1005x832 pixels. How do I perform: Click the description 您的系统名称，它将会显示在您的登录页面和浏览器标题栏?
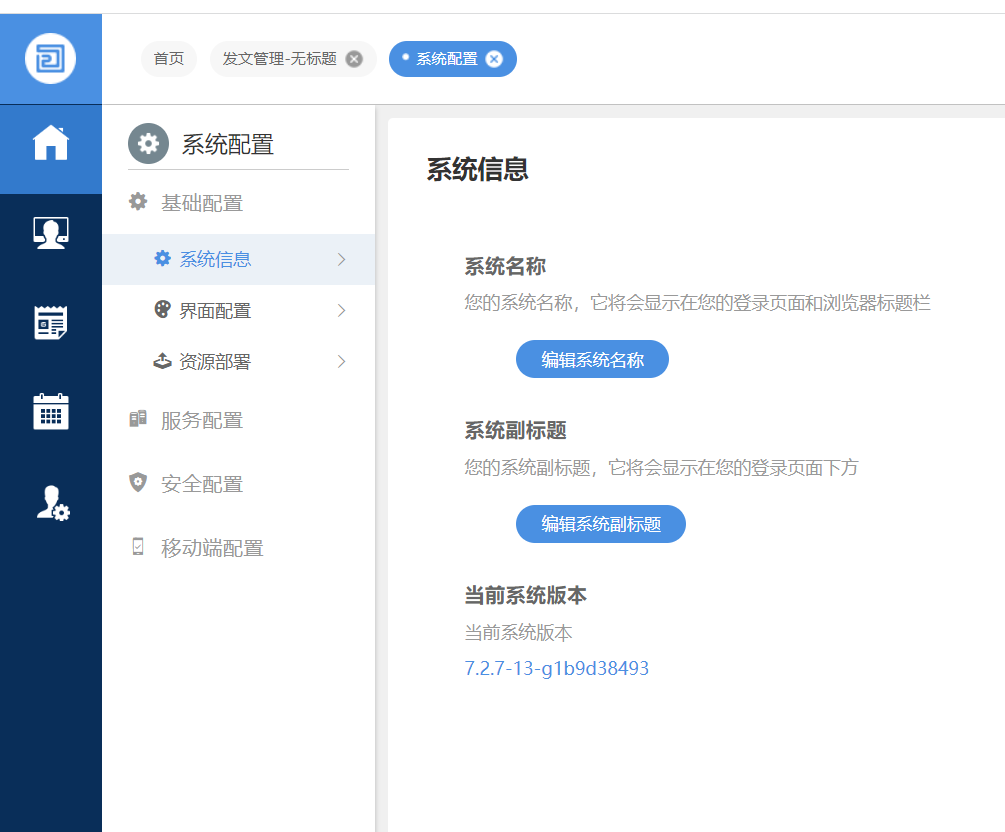point(697,303)
